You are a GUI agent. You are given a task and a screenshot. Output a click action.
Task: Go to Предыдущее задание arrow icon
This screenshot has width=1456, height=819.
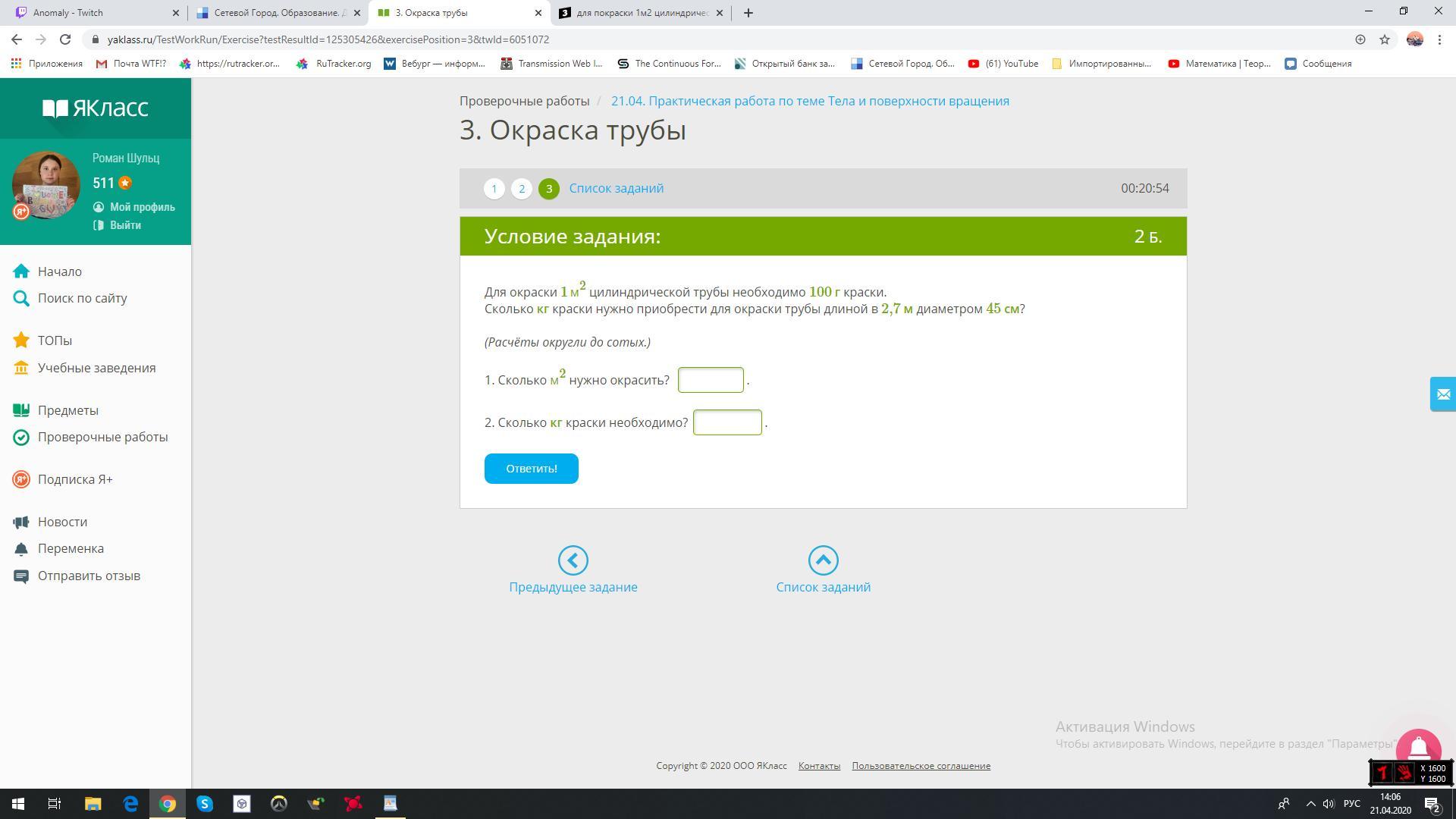573,560
